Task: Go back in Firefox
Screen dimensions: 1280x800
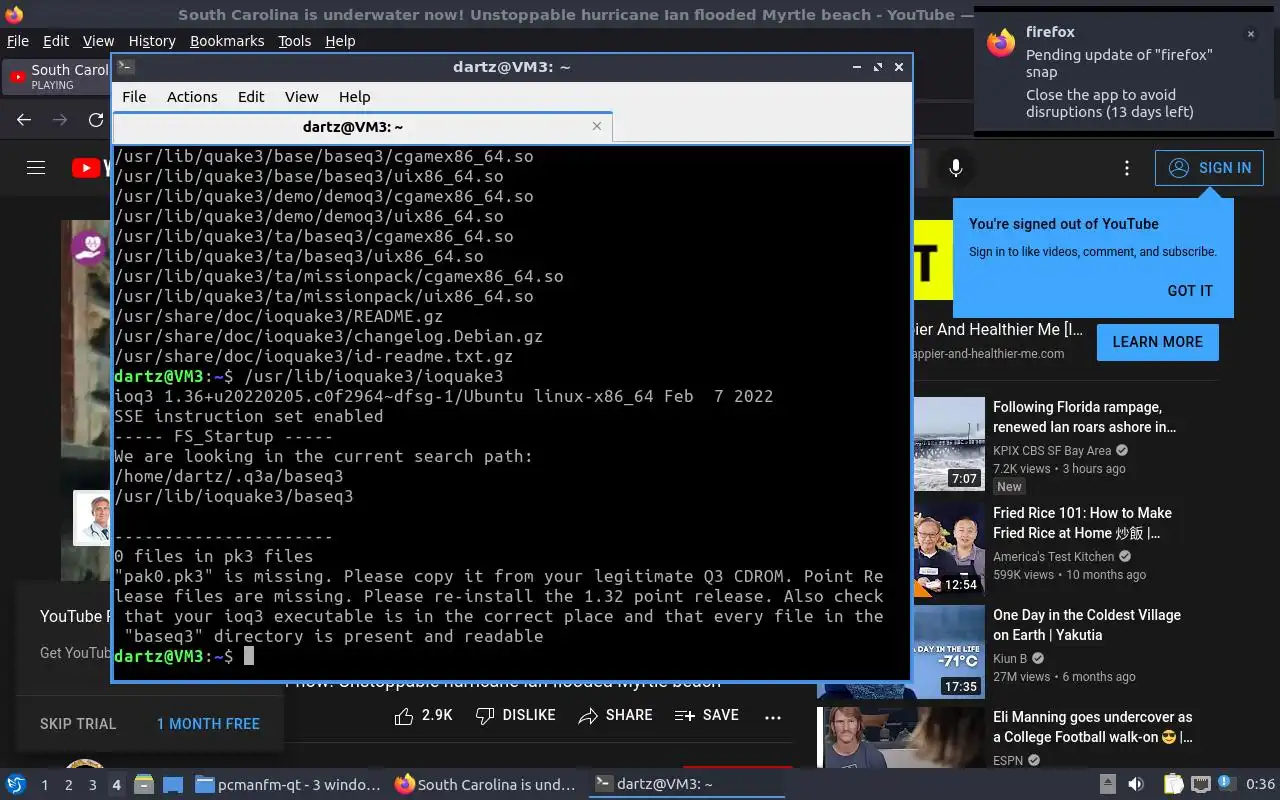Action: tap(24, 120)
